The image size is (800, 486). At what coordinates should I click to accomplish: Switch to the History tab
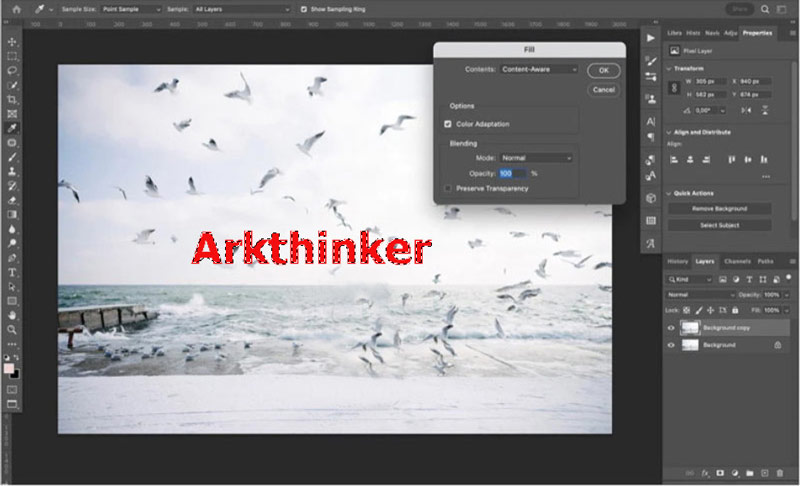[678, 262]
